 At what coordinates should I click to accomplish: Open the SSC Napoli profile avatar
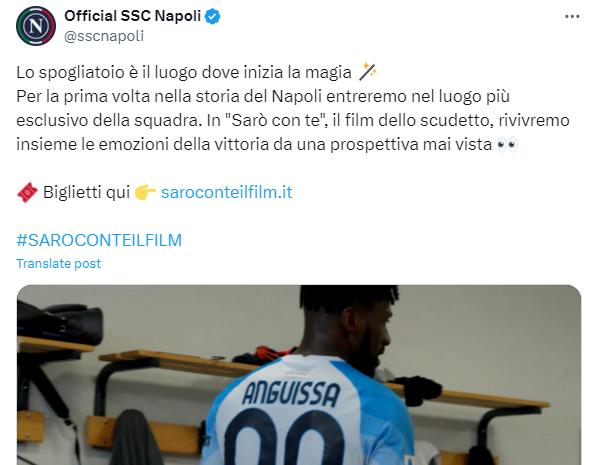(36, 26)
